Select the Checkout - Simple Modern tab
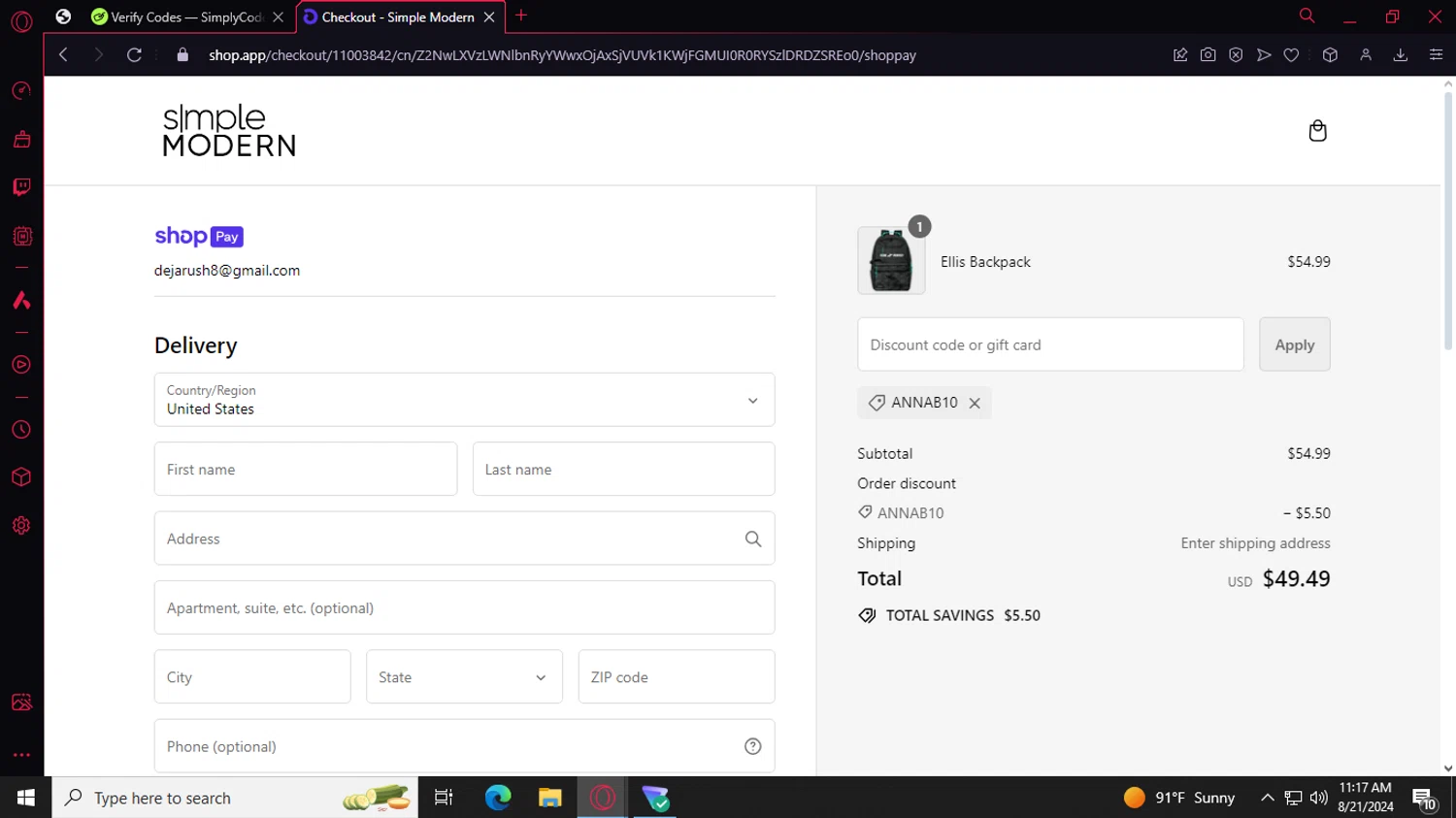 coord(398,16)
